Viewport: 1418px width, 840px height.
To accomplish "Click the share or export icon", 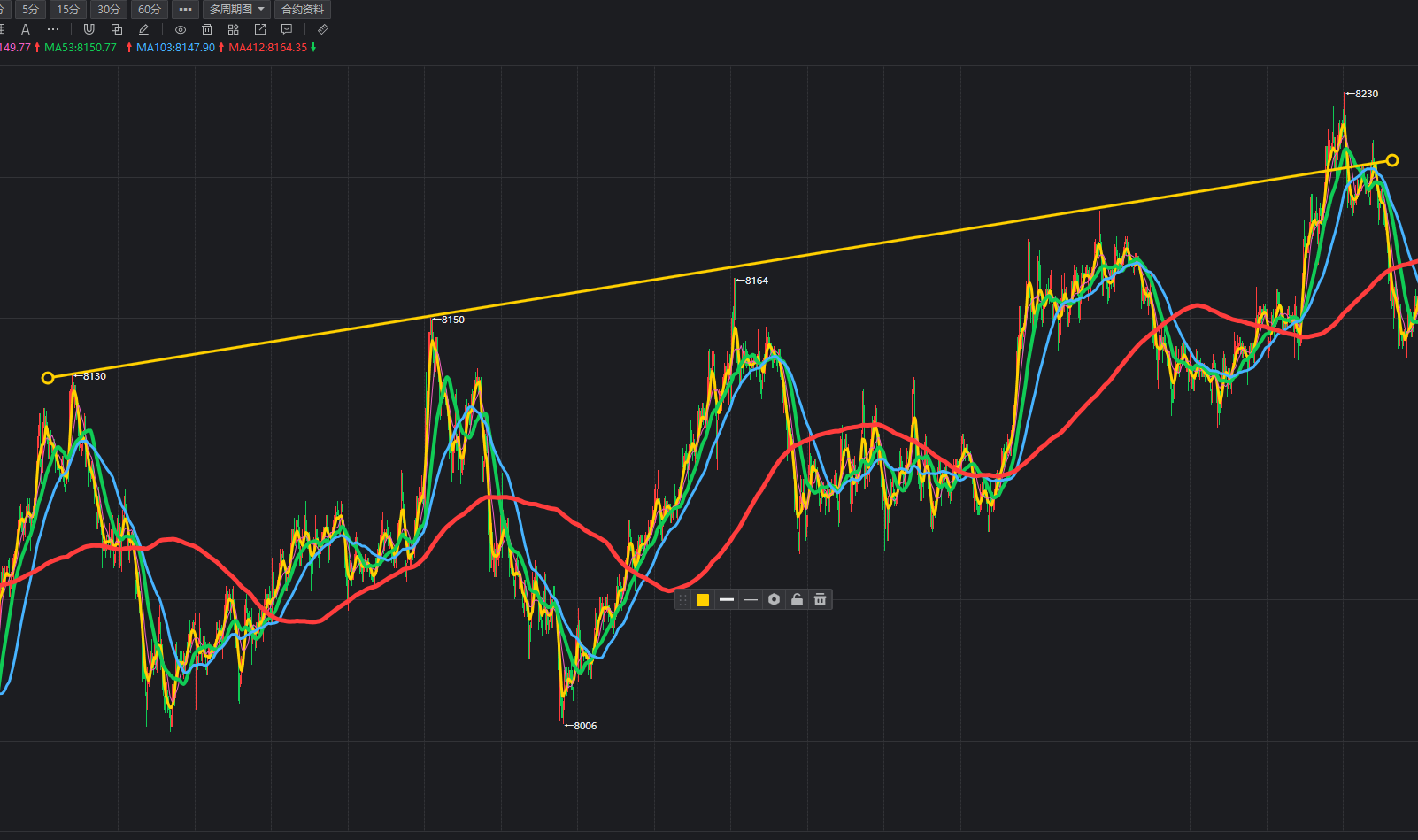I will (260, 29).
